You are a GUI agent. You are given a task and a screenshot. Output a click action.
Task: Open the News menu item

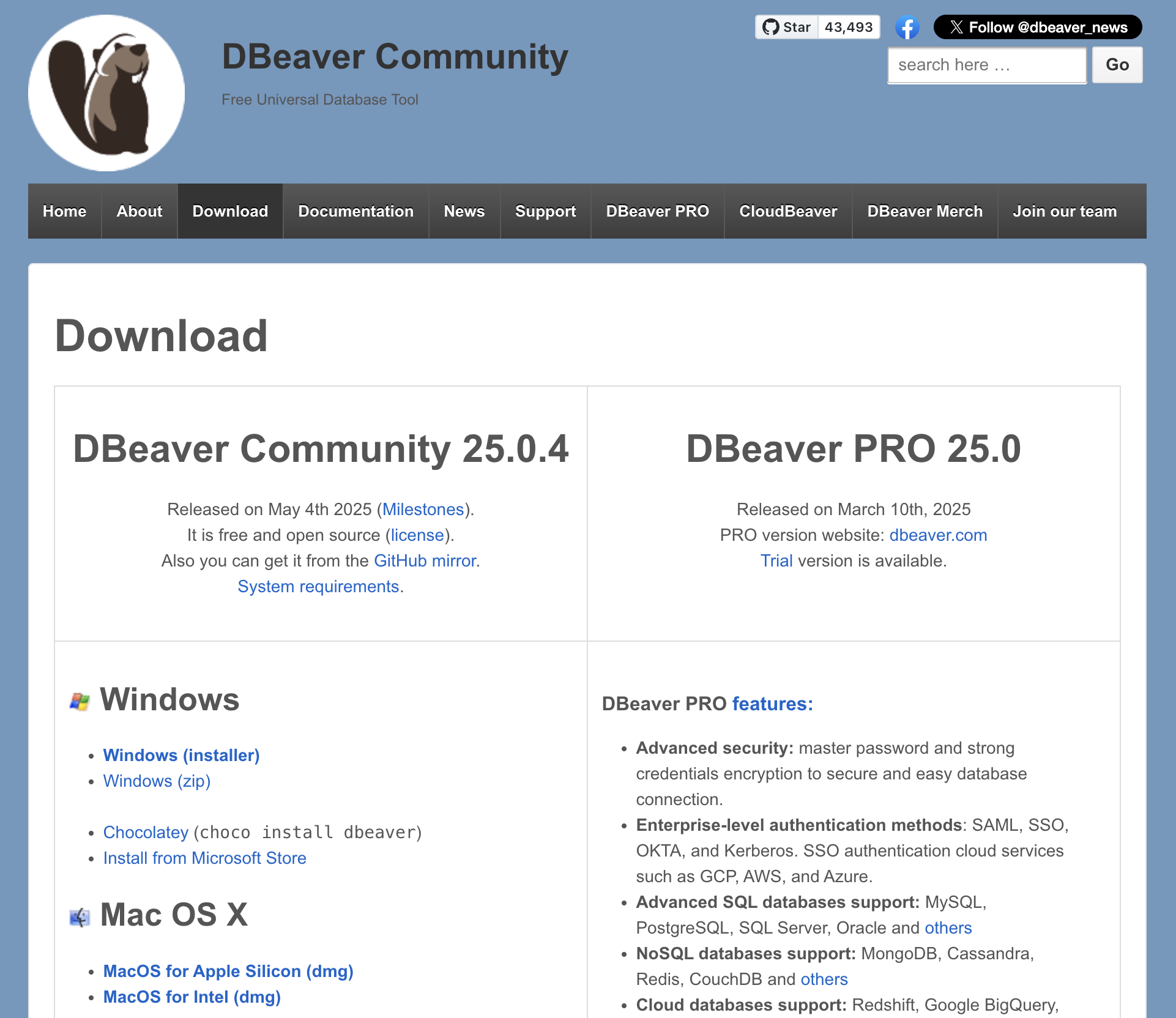pyautogui.click(x=464, y=211)
